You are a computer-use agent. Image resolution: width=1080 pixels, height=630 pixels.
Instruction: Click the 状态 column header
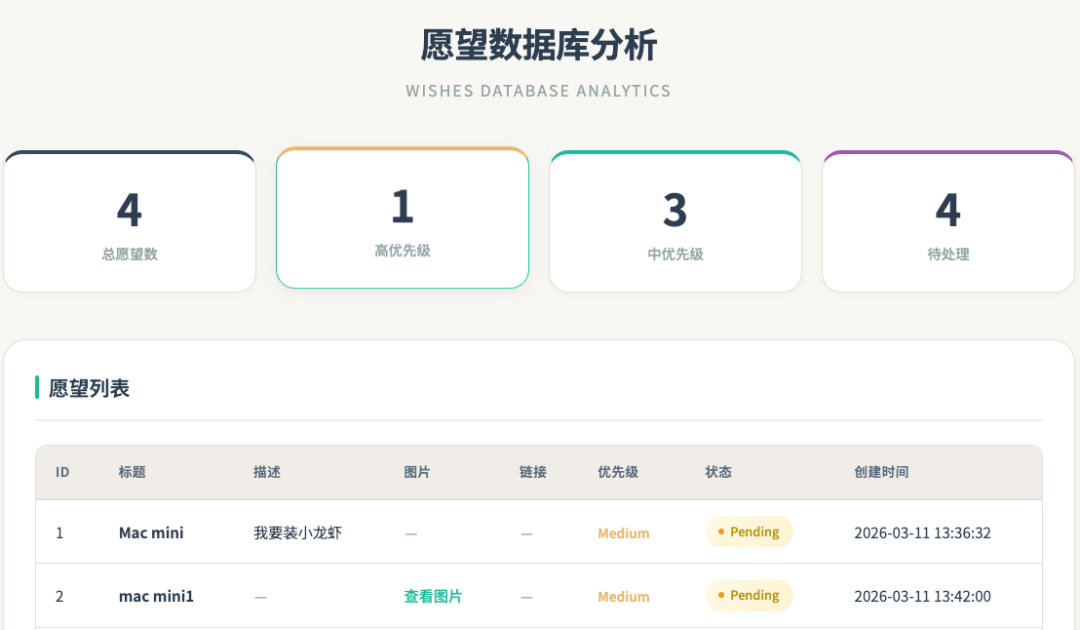[718, 472]
